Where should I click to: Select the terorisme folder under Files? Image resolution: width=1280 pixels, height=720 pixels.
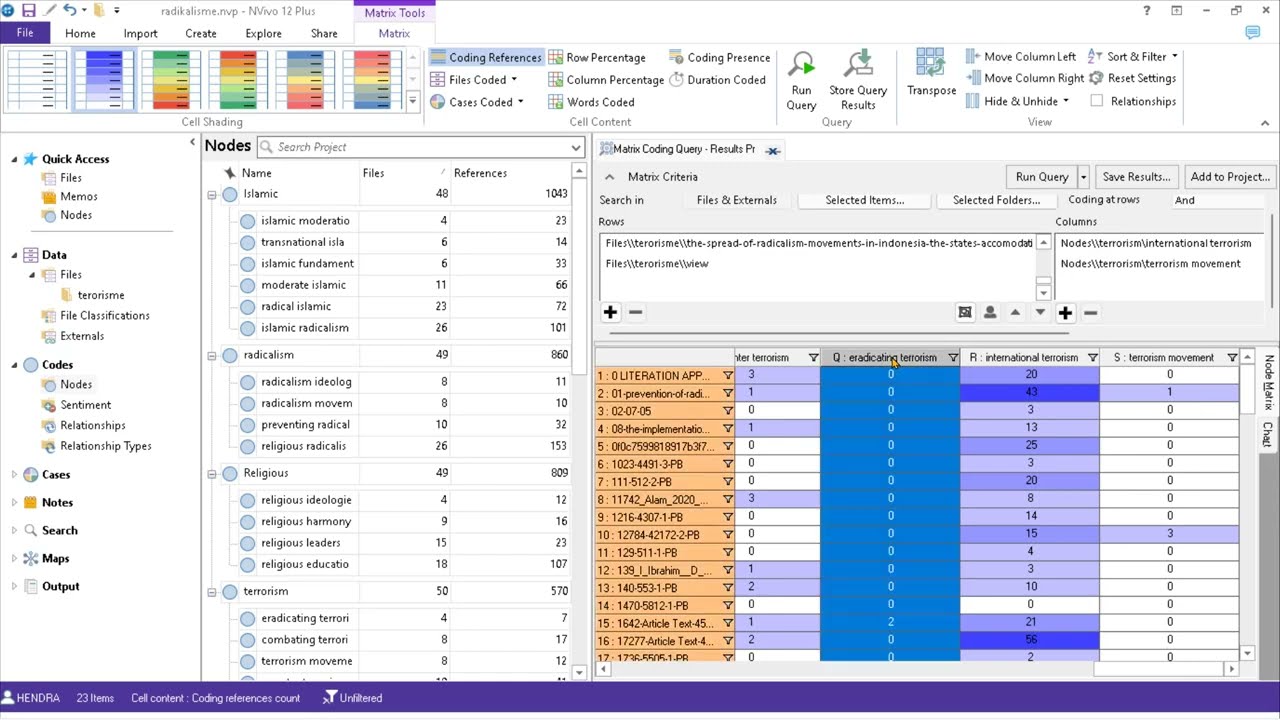[x=101, y=295]
